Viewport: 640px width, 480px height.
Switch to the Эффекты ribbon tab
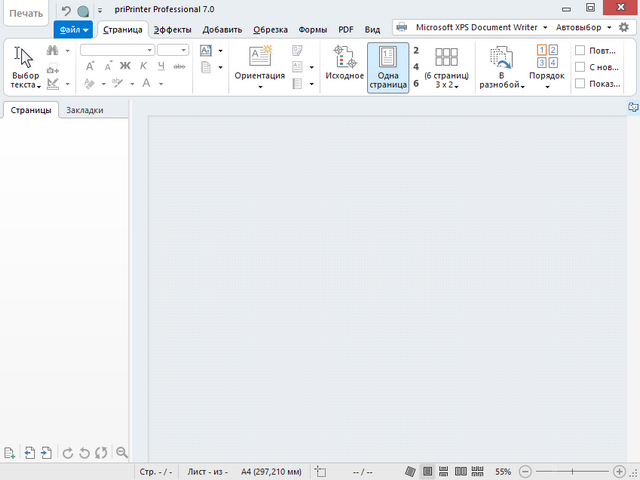172,30
